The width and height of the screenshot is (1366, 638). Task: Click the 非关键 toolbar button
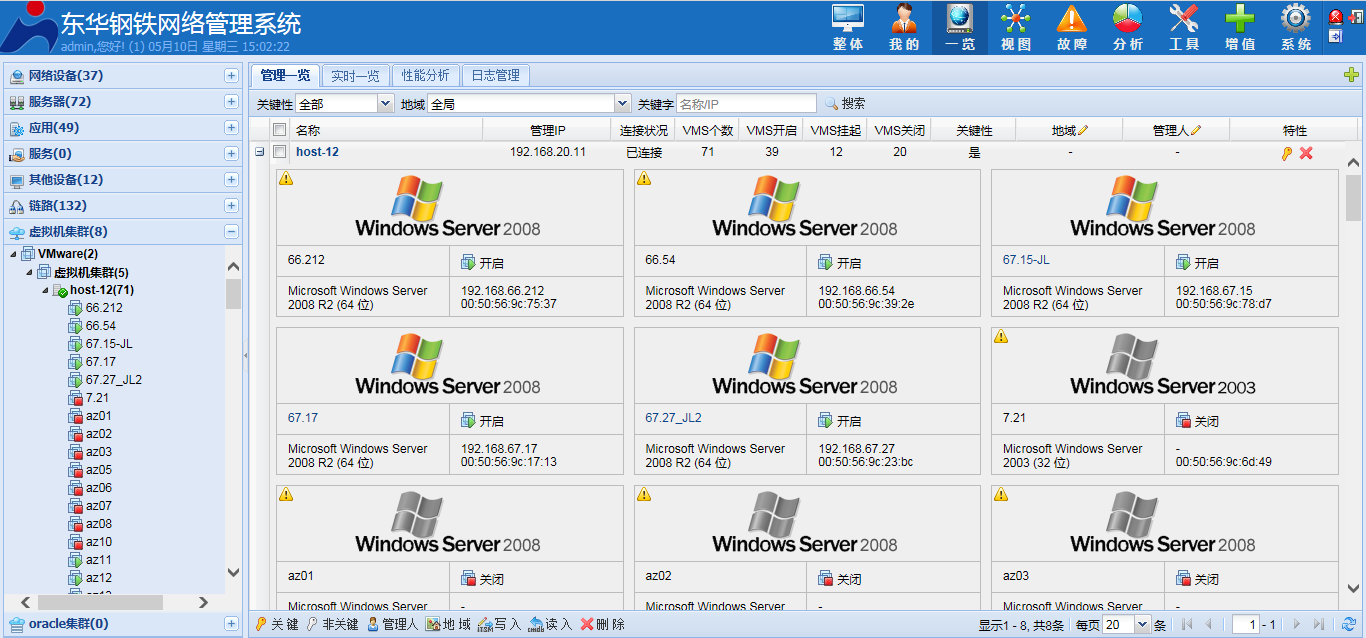pos(333,624)
